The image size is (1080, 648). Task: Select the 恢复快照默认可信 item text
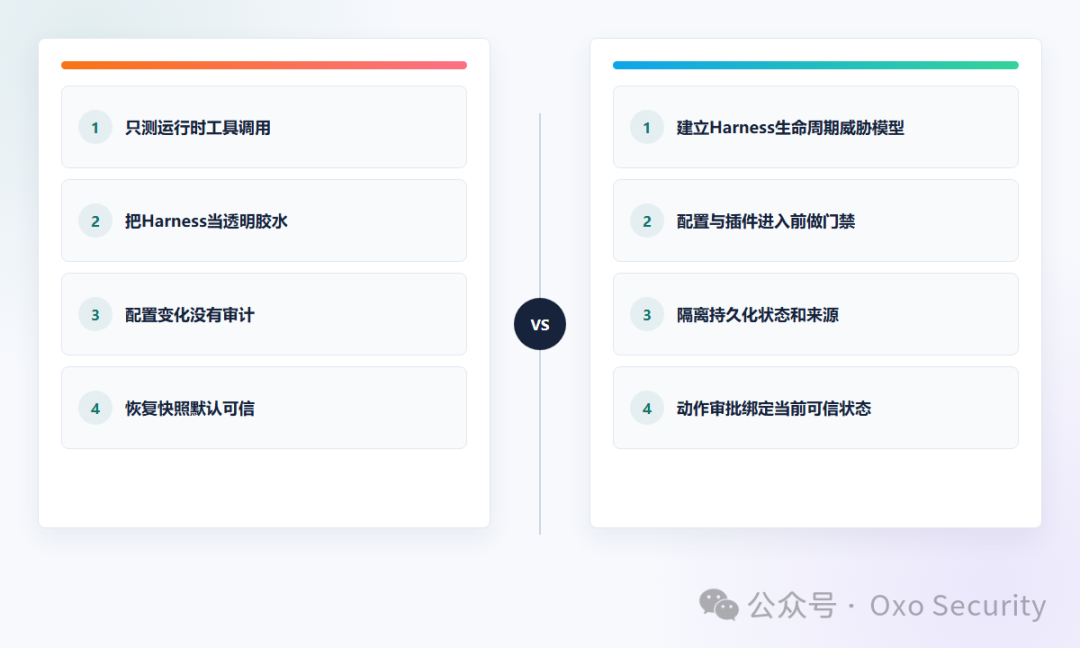(189, 408)
